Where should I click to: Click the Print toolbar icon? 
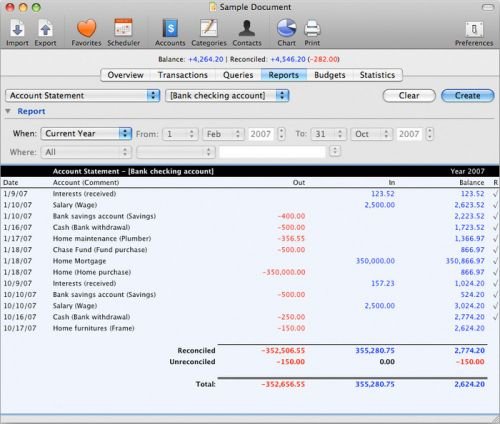312,29
